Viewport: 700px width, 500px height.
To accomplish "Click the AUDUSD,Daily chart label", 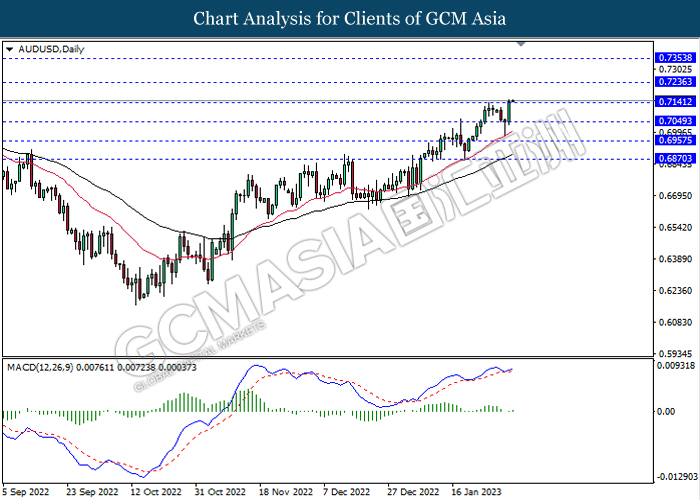I will [x=51, y=49].
